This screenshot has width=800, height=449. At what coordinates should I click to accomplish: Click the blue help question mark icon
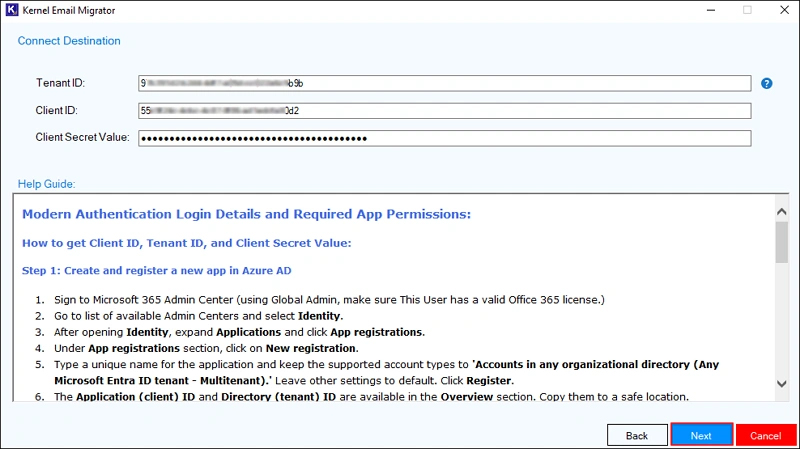[766, 83]
